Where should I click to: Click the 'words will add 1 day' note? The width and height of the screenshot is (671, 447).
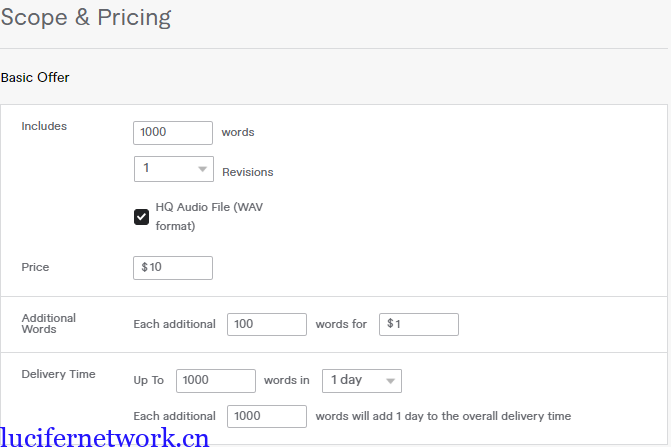[443, 416]
